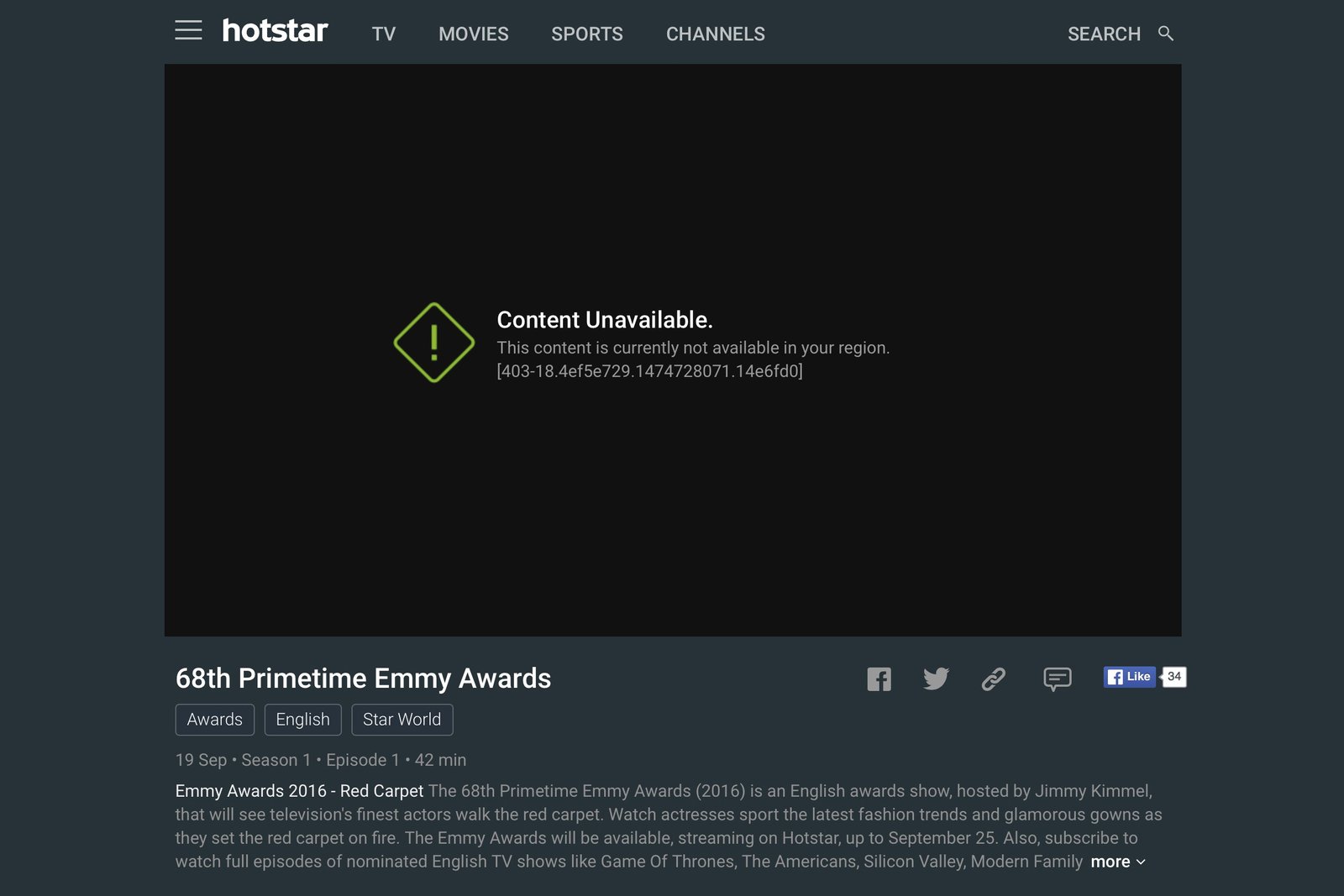Copy link using chain icon

tap(994, 679)
